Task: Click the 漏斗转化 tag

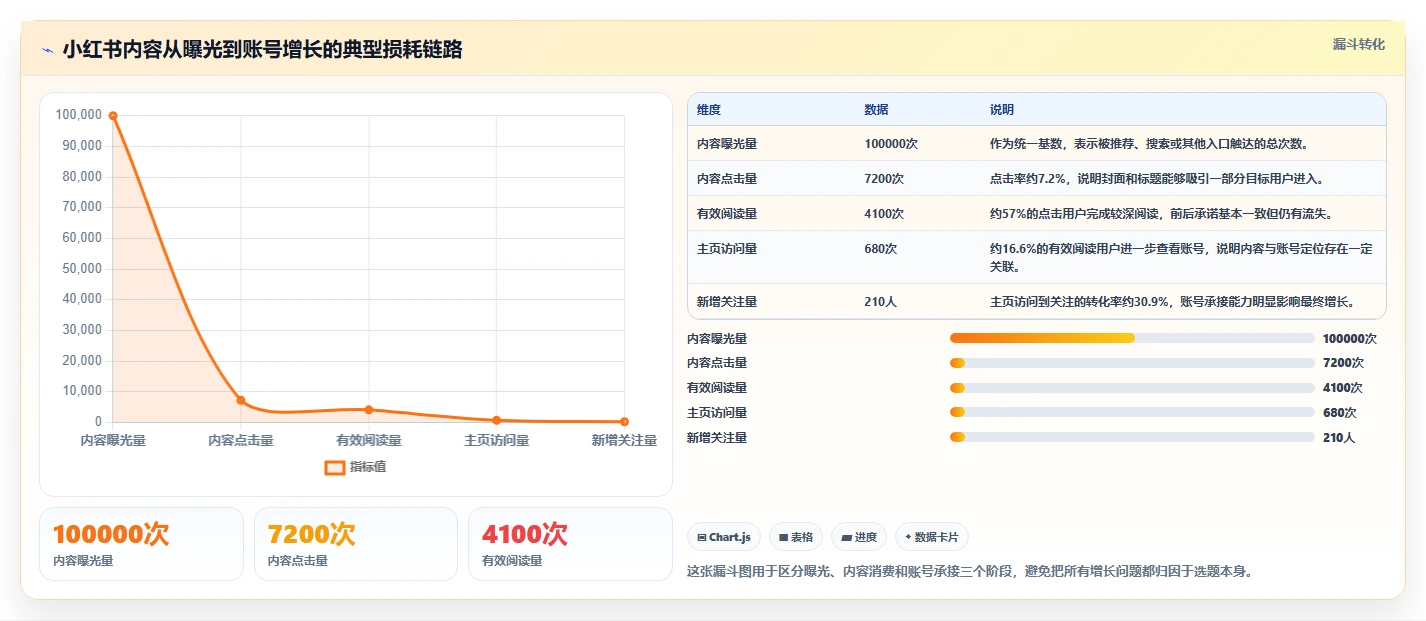Action: click(1359, 44)
